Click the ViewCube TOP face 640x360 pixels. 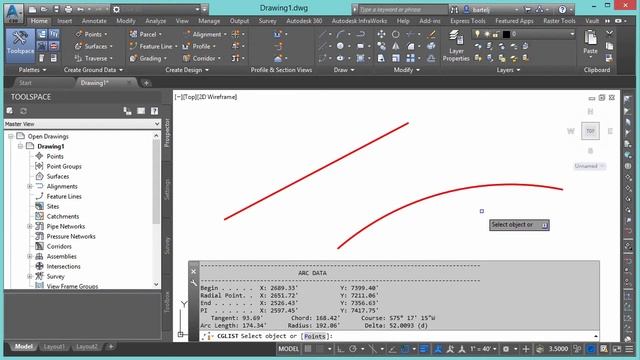[590, 131]
